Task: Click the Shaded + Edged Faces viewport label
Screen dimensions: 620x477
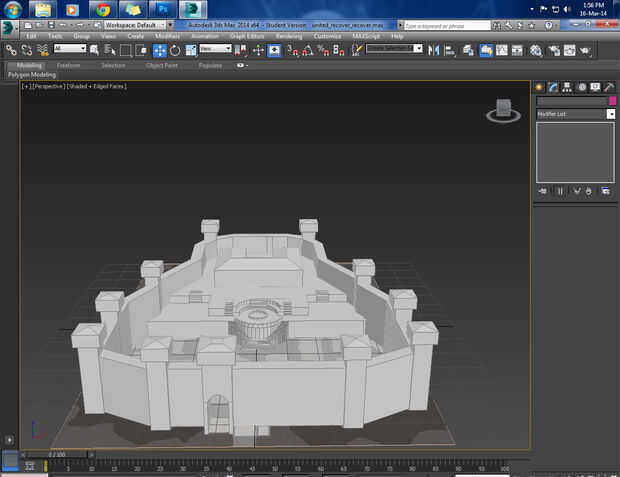Action: [96, 86]
